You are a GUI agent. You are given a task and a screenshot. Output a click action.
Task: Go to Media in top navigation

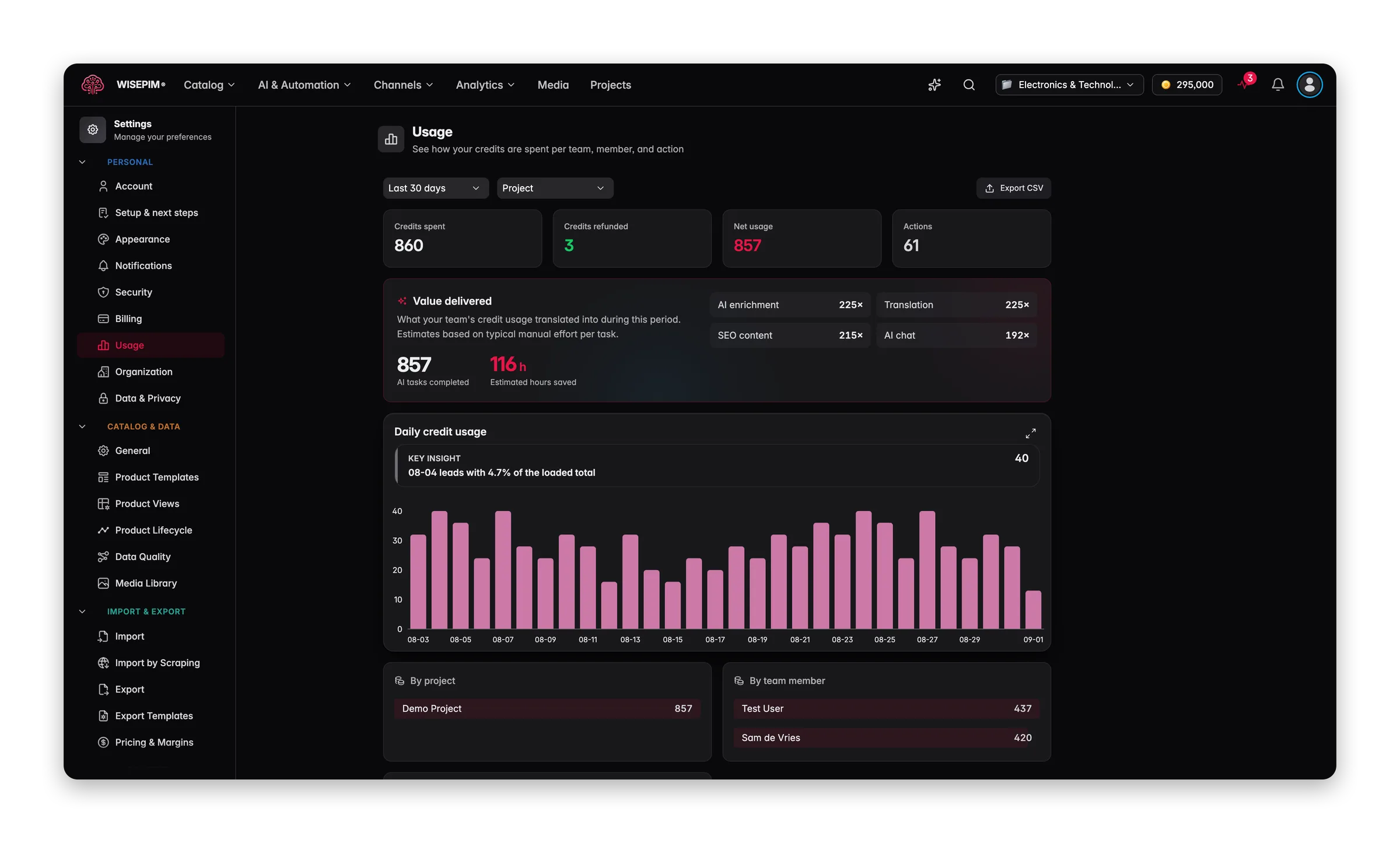553,85
